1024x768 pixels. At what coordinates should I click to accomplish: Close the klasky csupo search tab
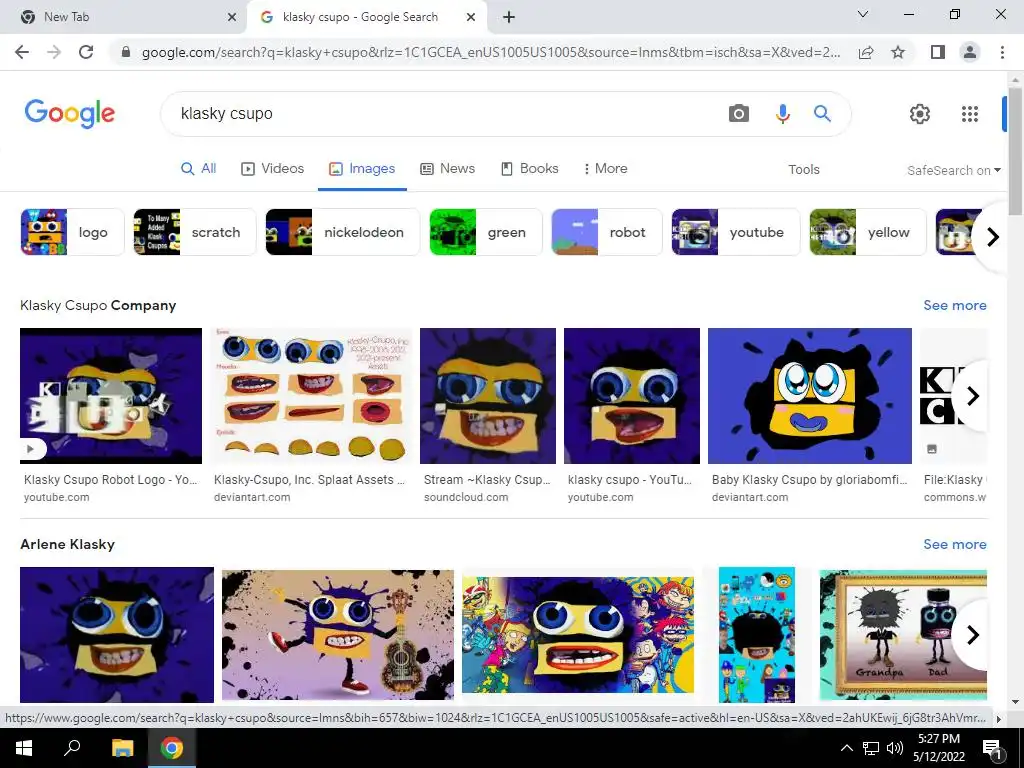471,17
